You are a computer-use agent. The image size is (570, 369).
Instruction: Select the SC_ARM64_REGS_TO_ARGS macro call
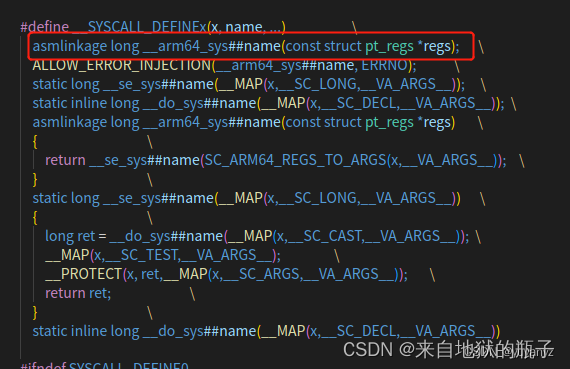[295, 160]
